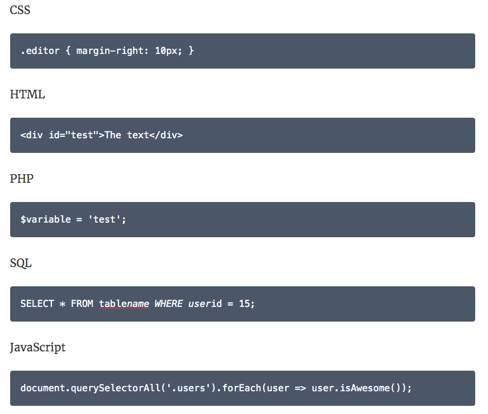Click the PHP heading text
This screenshot has height=414, width=488.
coord(22,178)
